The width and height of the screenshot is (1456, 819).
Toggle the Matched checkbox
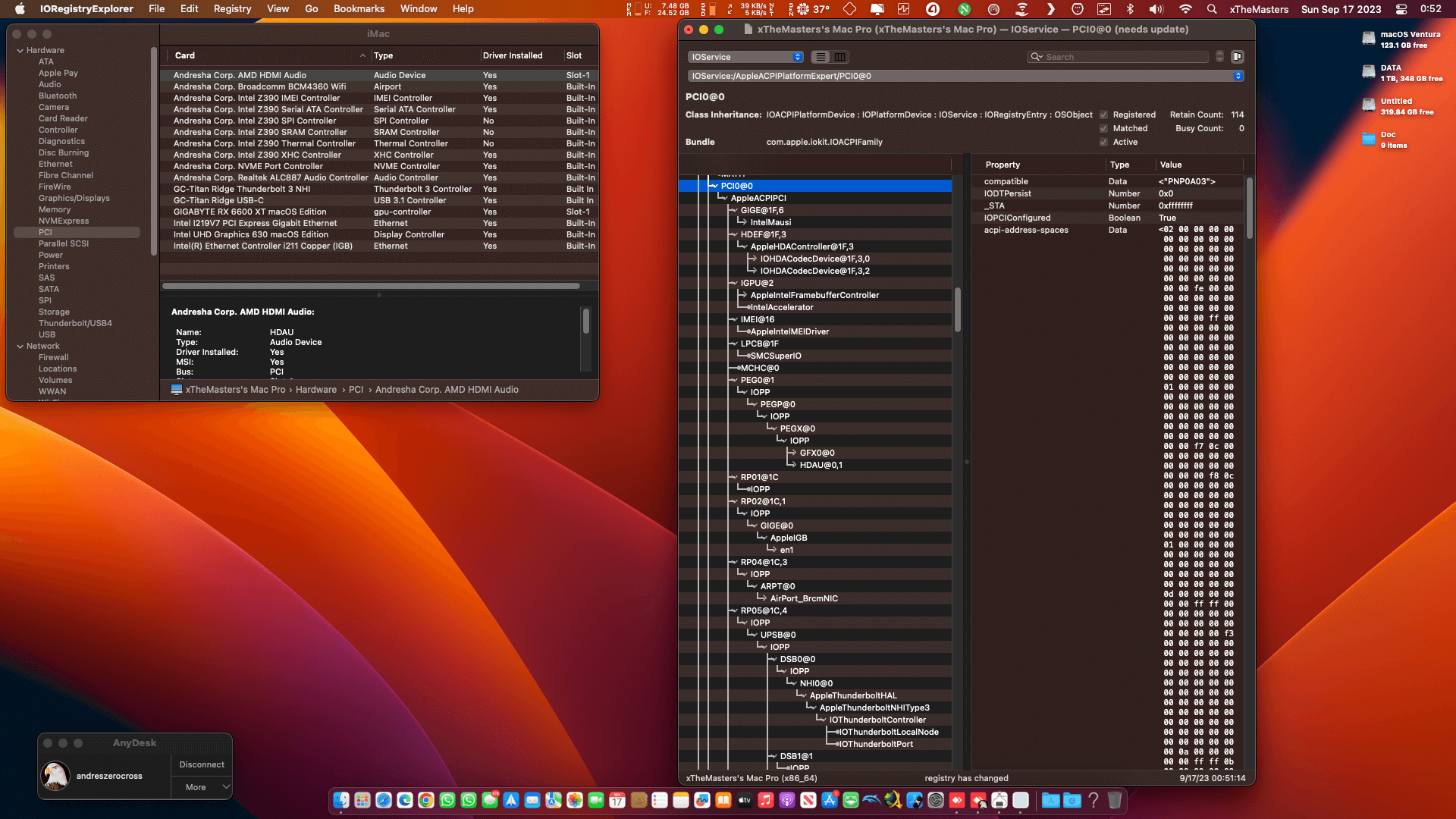pyautogui.click(x=1103, y=129)
